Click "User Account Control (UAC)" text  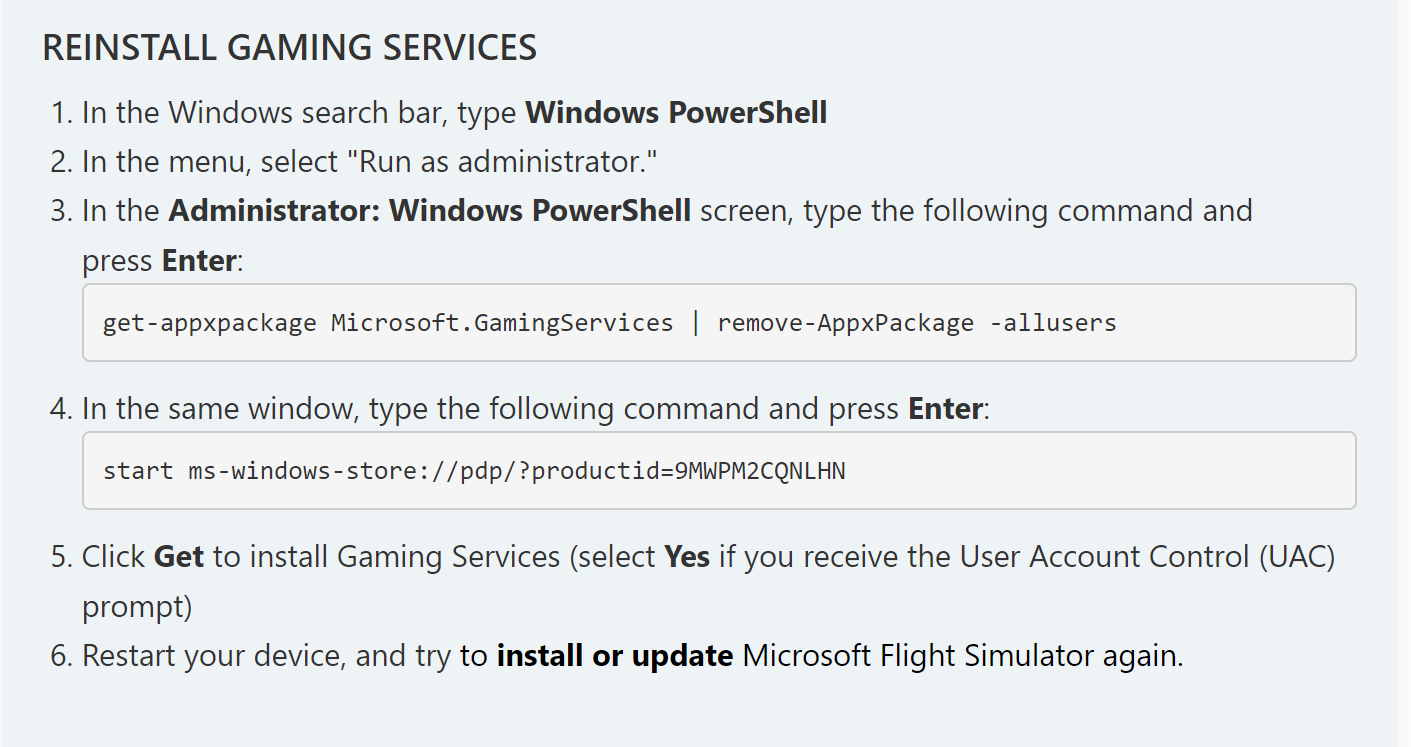click(1148, 556)
